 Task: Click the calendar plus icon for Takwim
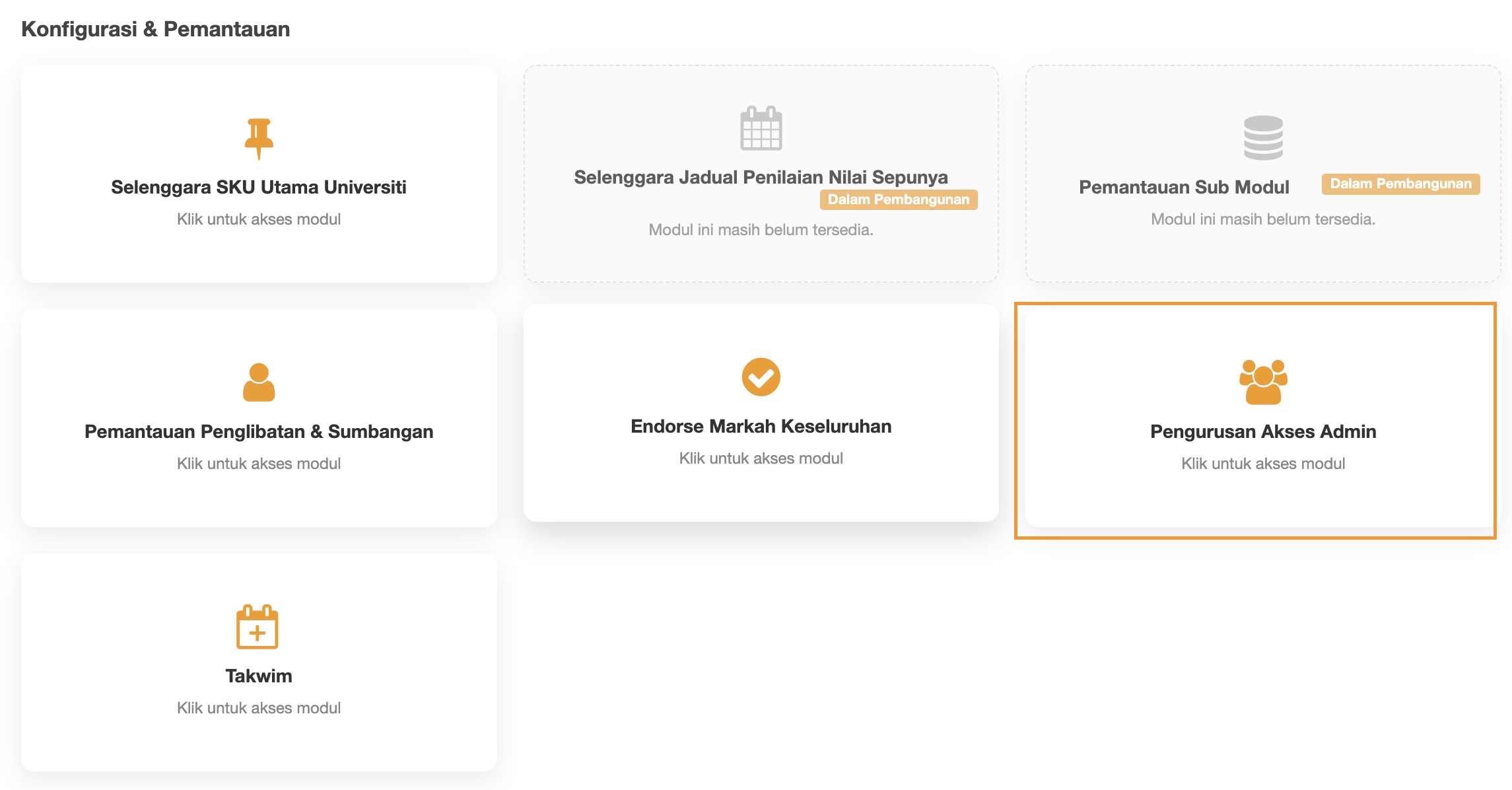258,627
